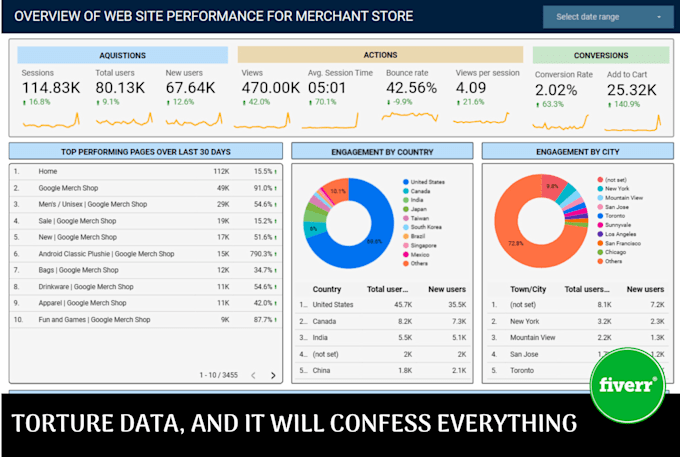Click the Taiwan legend entry
This screenshot has width=680, height=457.
[x=416, y=219]
